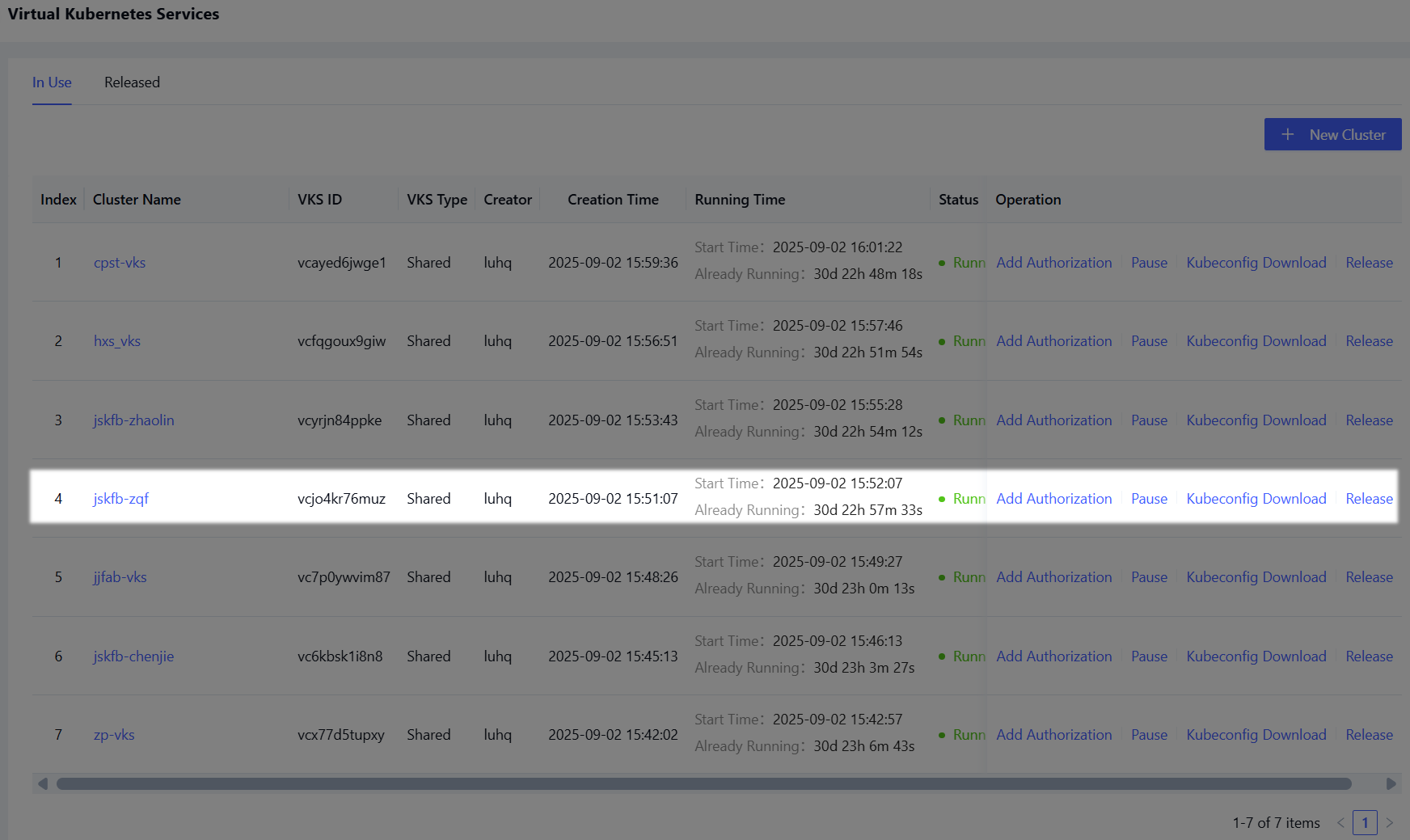
Task: Open the hxs_vks cluster details
Action: pos(117,341)
